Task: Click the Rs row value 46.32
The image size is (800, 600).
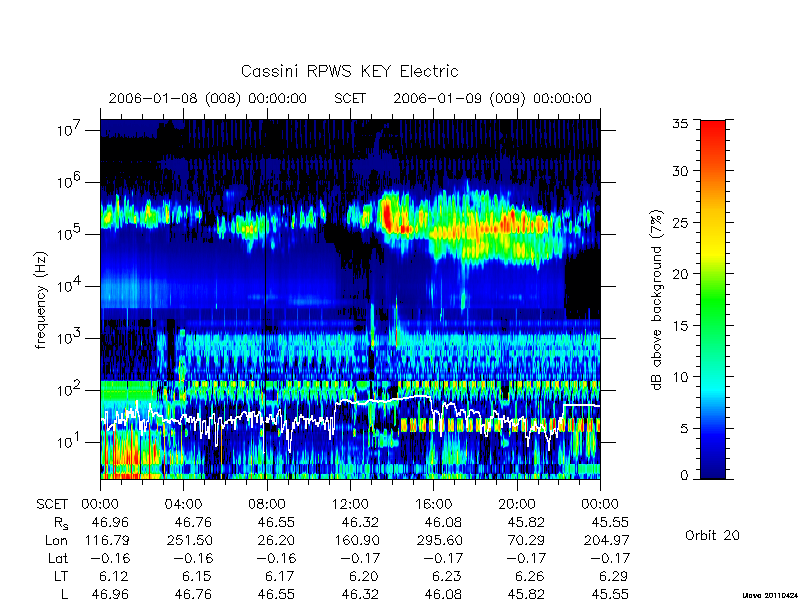Action: [360, 522]
